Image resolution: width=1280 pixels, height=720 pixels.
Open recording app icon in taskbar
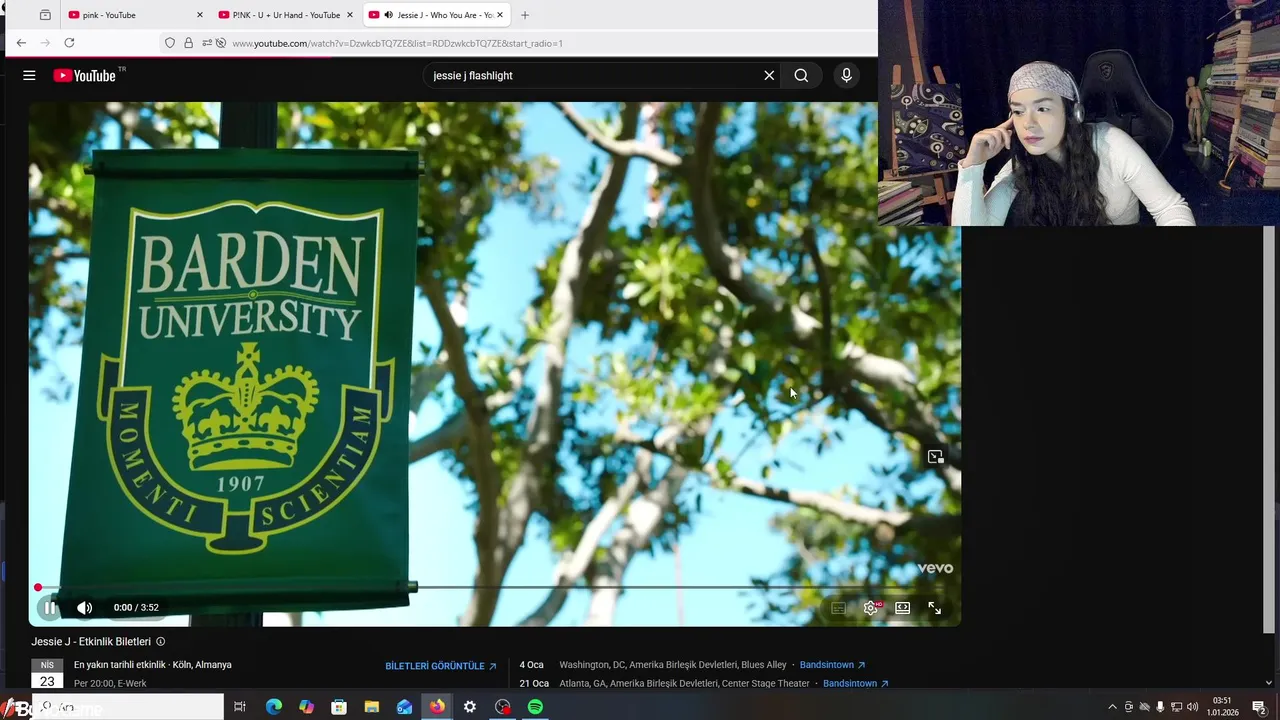tap(503, 707)
